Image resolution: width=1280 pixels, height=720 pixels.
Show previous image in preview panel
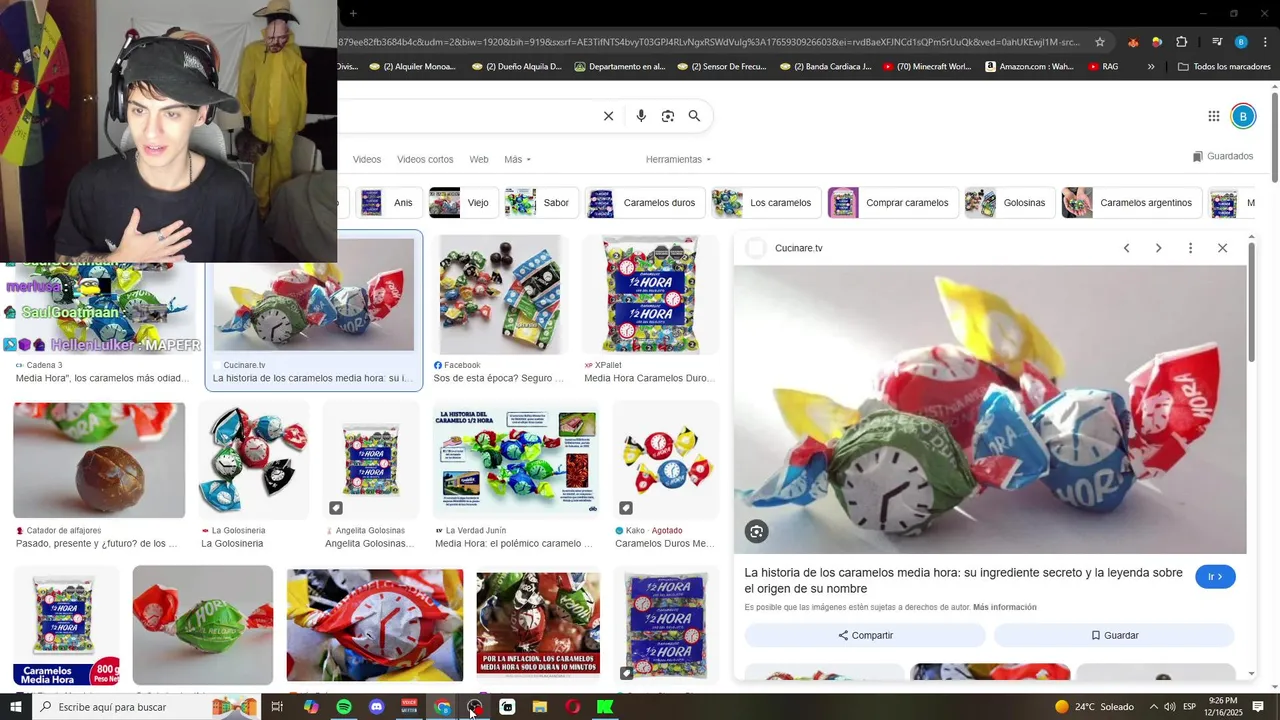pos(1126,248)
